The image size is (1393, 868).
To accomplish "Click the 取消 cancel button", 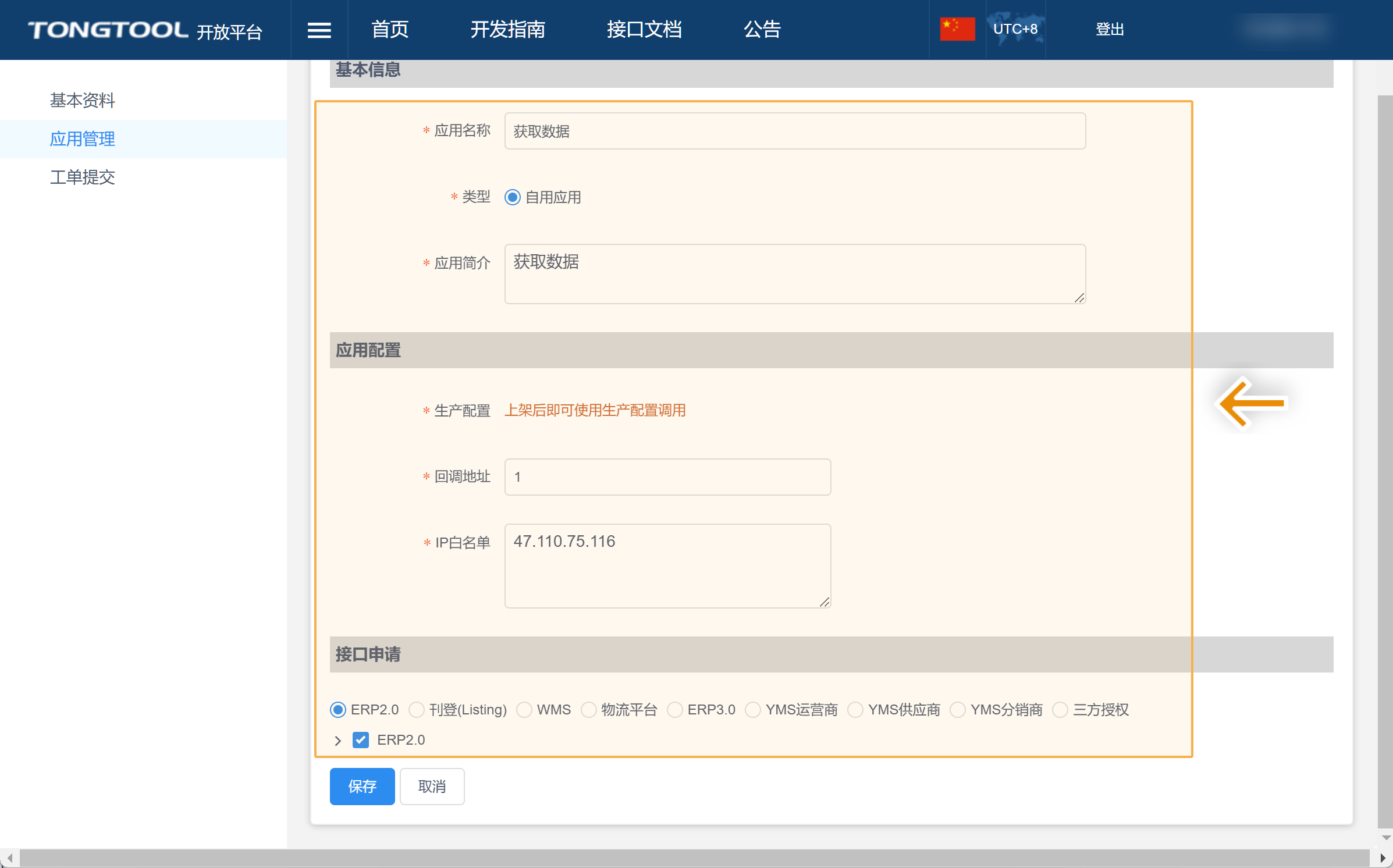I will [432, 787].
